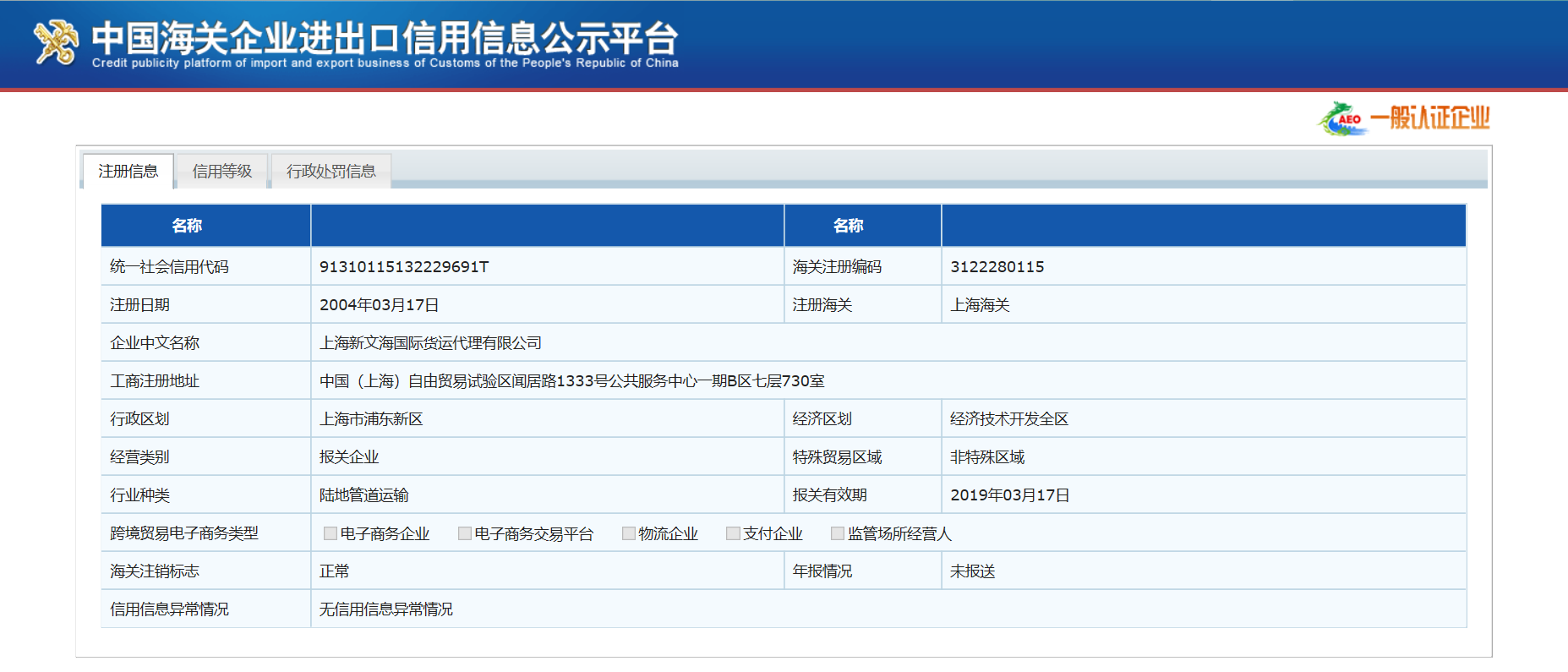
Task: Check the 电子商务交易平台 checkbox
Action: pyautogui.click(x=465, y=533)
